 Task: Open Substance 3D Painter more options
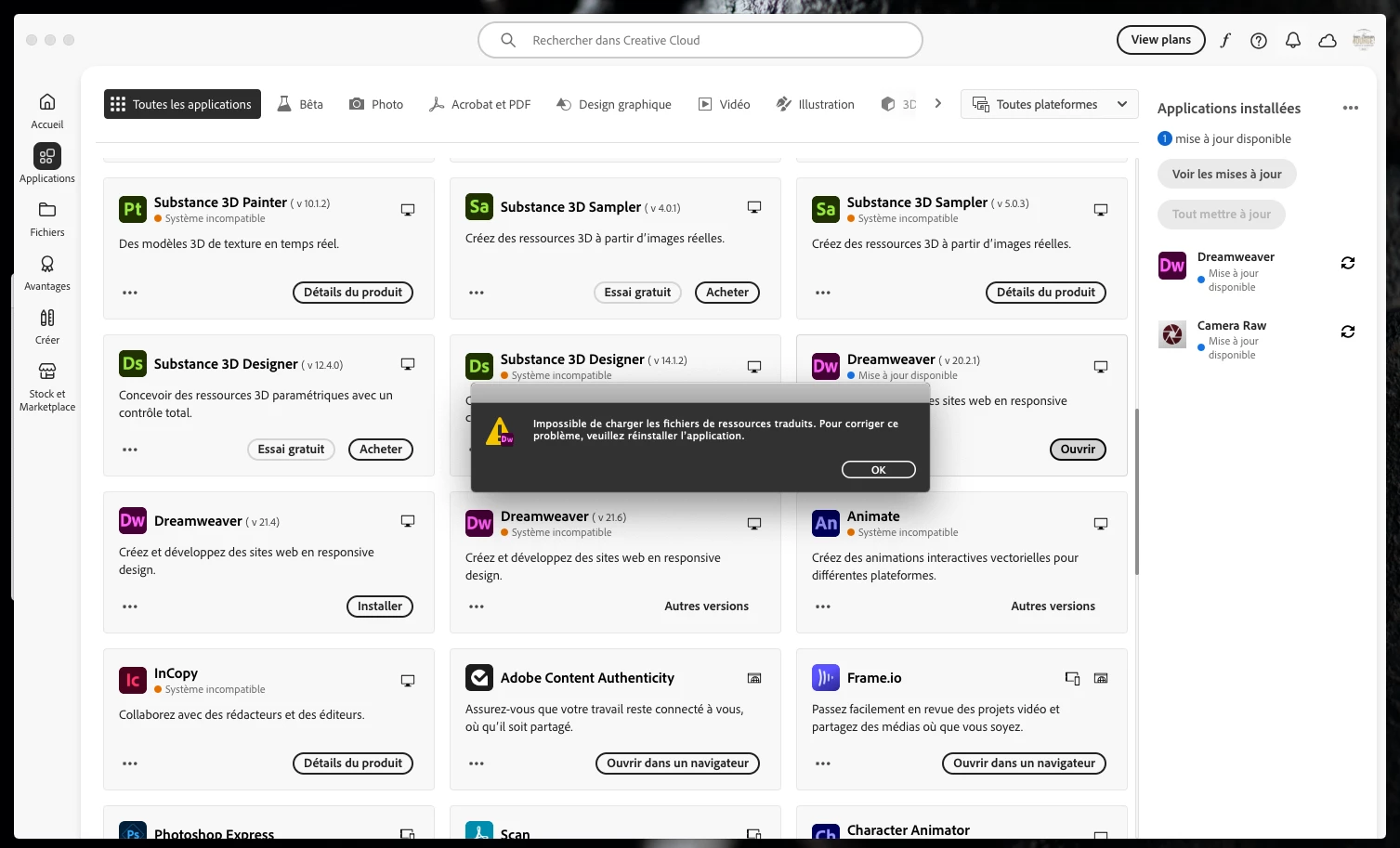(x=130, y=293)
